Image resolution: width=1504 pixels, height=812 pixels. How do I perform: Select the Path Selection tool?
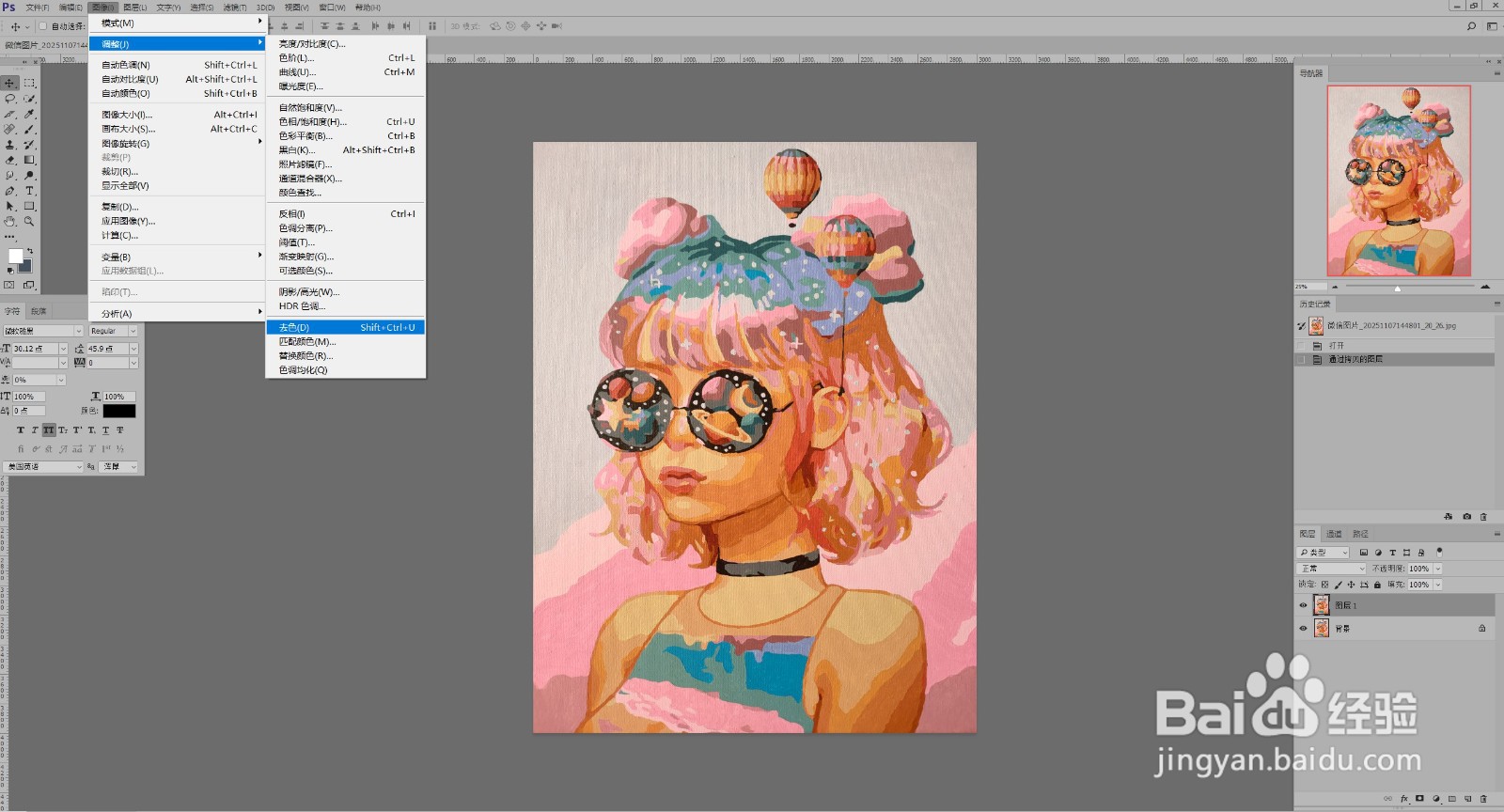9,206
